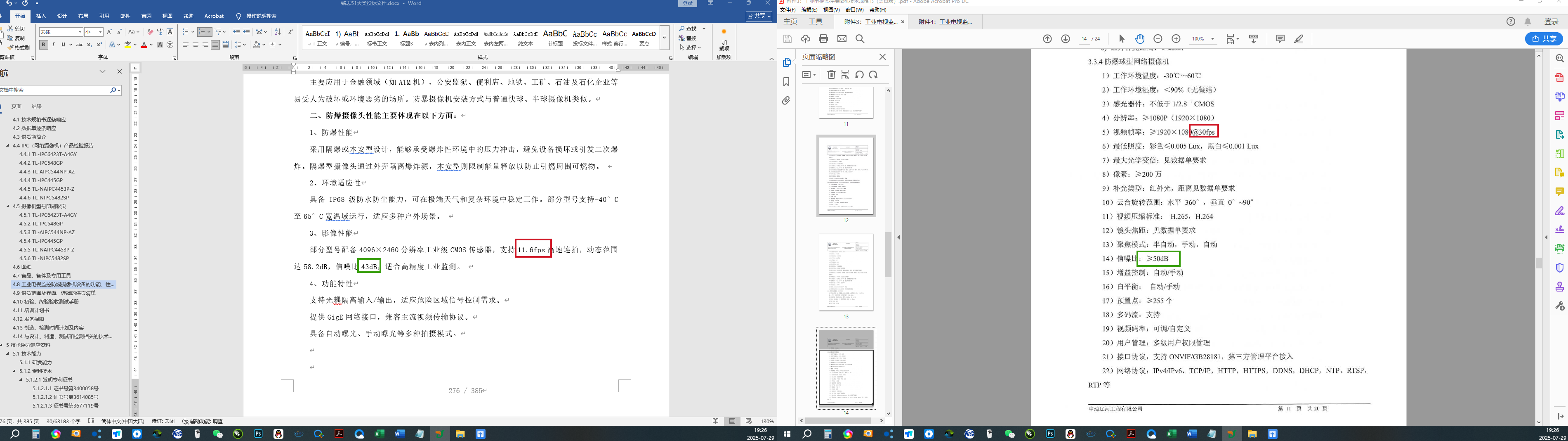The image size is (1568, 441).
Task: Click the 共享 share button in Word
Action: click(x=759, y=16)
